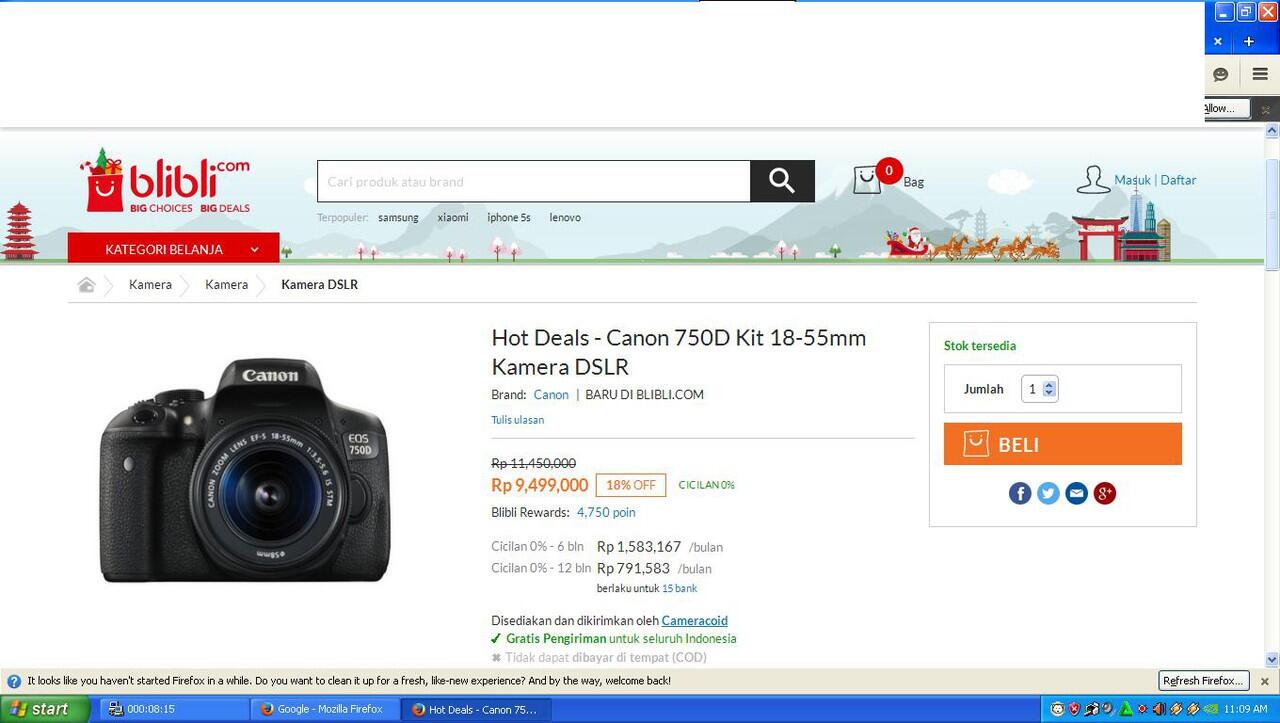
Task: Go to blibli.com home via logo
Action: click(165, 181)
